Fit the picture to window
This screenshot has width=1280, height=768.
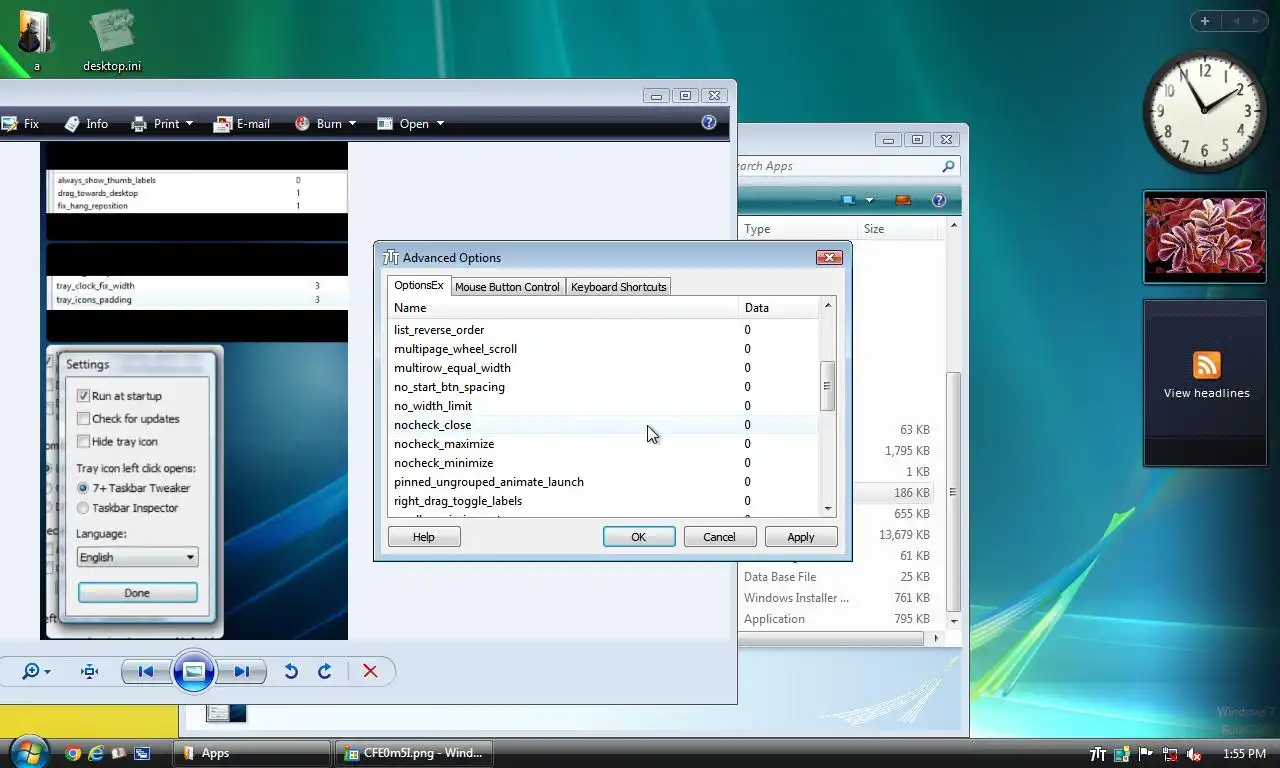[x=90, y=671]
